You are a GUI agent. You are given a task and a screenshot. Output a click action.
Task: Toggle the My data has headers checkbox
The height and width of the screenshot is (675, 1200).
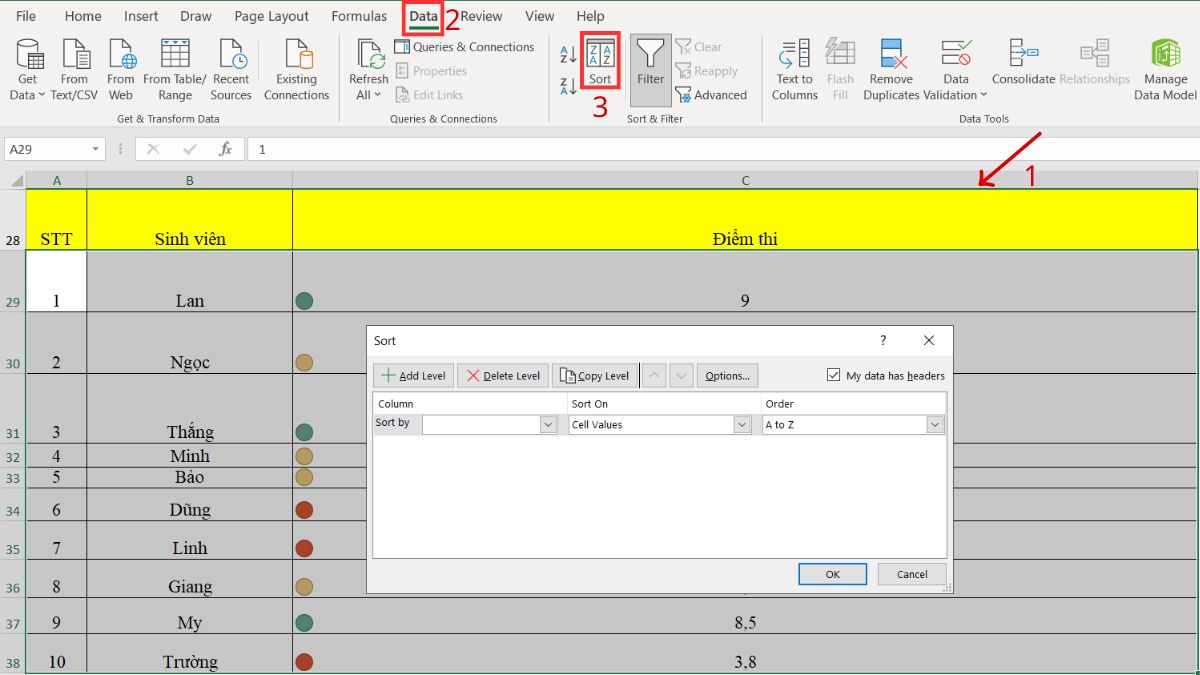point(834,375)
